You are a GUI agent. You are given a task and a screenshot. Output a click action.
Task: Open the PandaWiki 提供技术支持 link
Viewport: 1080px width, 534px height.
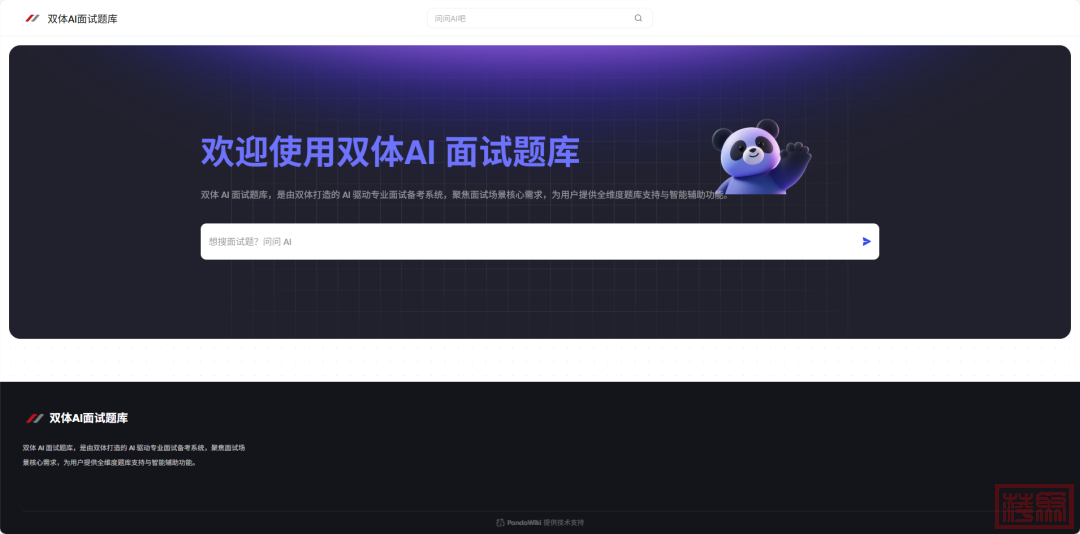pos(540,522)
